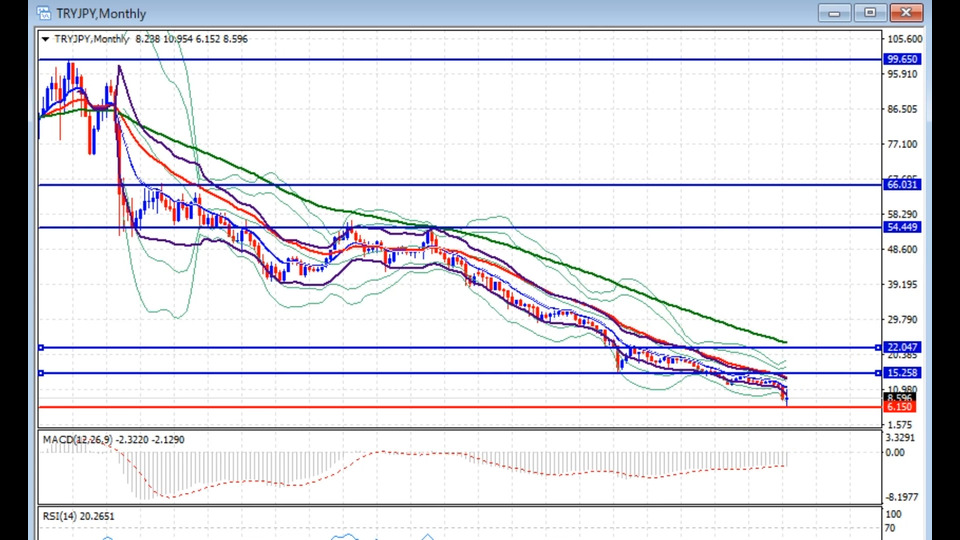Click the 29.790 price scale value
Viewport: 960px width, 540px height.
(902, 320)
